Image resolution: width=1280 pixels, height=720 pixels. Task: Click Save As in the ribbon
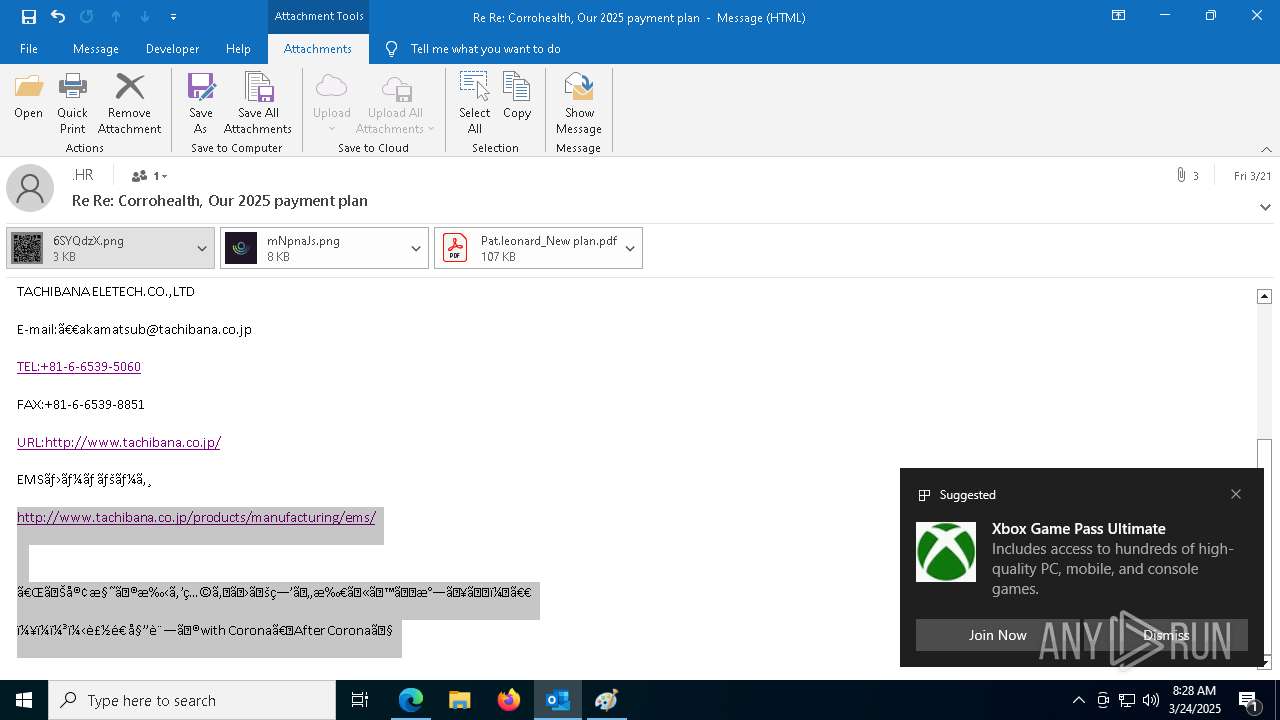201,103
